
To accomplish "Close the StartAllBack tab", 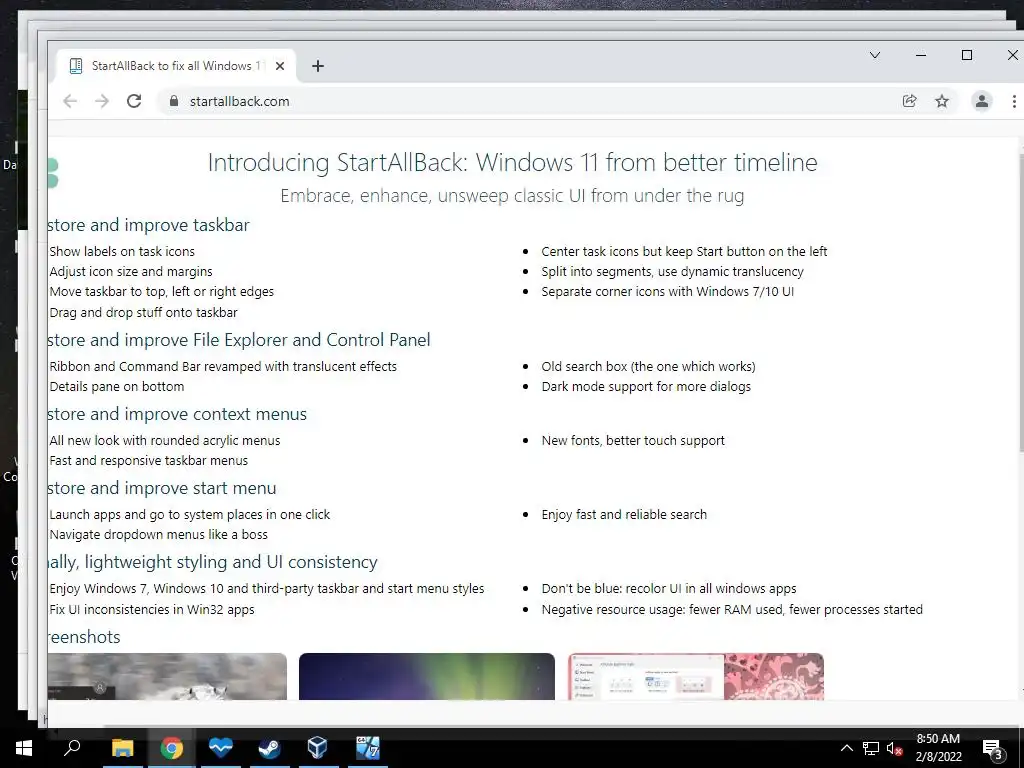I will tap(280, 66).
